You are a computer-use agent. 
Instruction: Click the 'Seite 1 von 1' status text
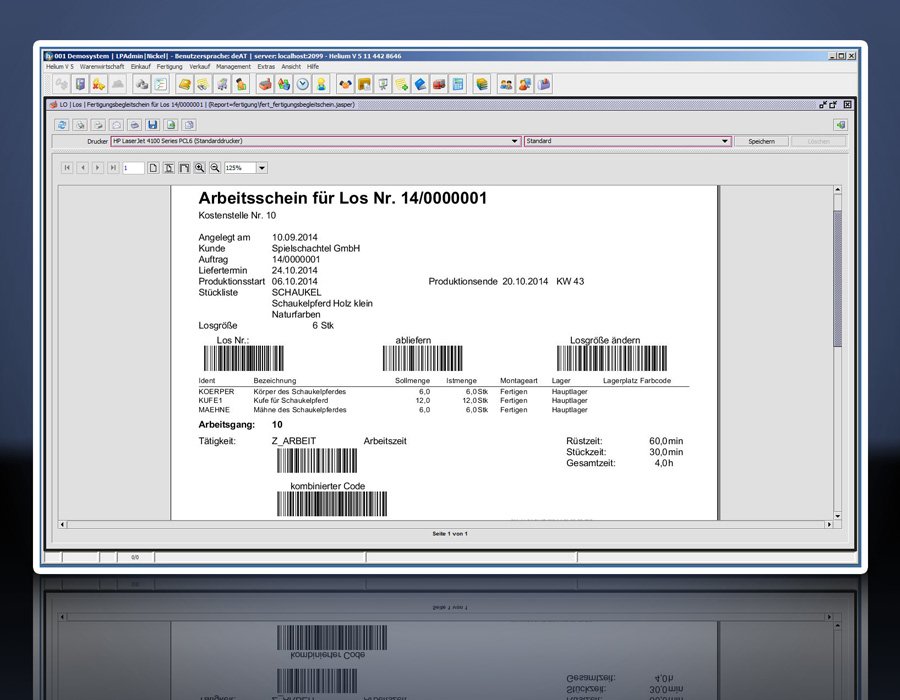click(450, 534)
